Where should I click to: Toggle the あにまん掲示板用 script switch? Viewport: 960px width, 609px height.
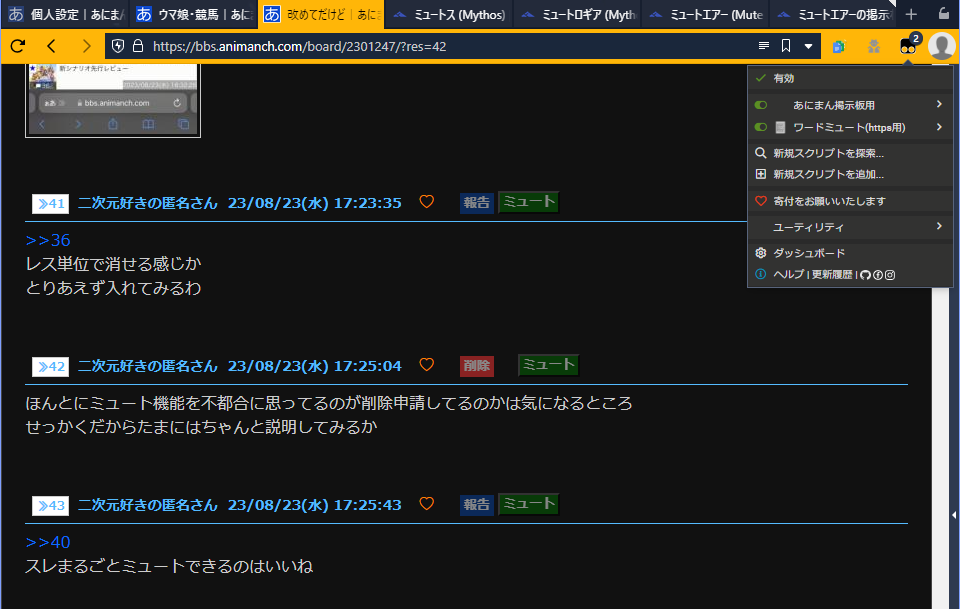tap(761, 105)
